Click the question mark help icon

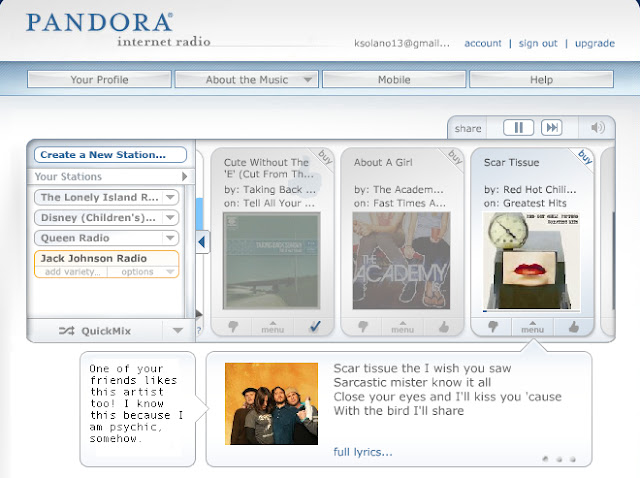click(199, 330)
